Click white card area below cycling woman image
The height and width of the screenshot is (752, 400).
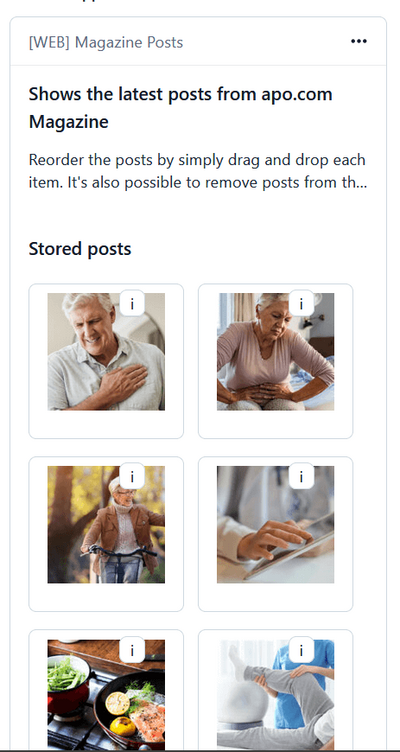(106, 597)
